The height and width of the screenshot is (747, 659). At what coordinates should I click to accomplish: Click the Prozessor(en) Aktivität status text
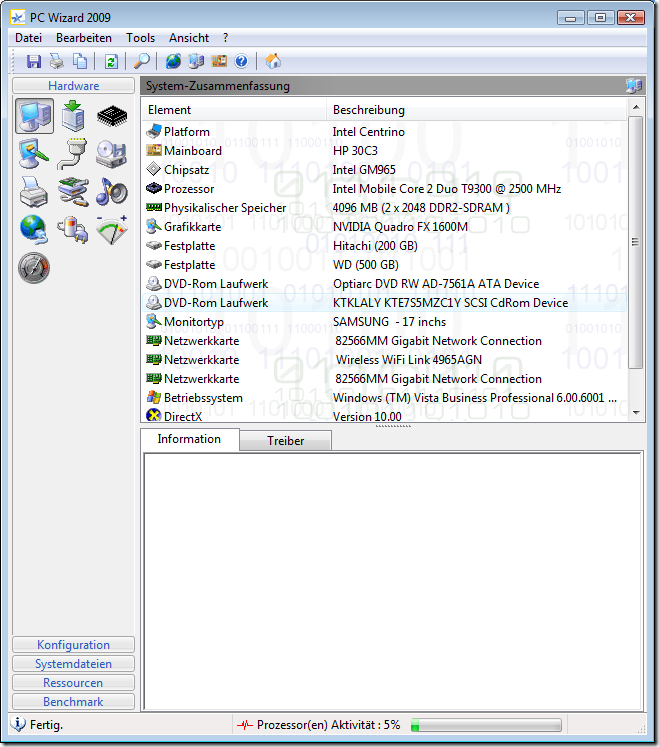point(328,725)
